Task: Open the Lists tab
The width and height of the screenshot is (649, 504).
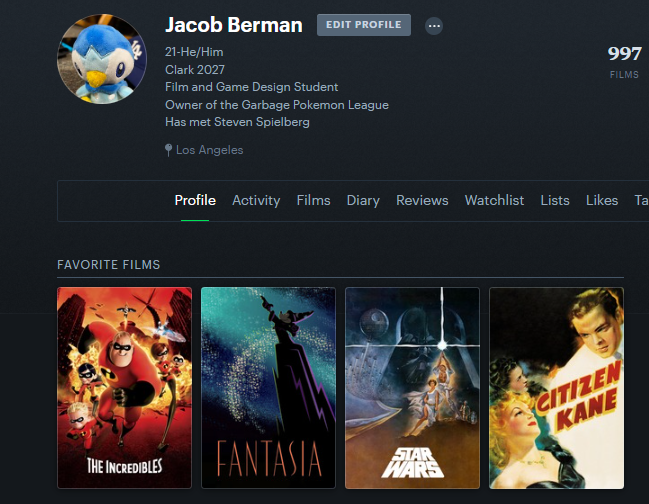Action: pos(555,200)
